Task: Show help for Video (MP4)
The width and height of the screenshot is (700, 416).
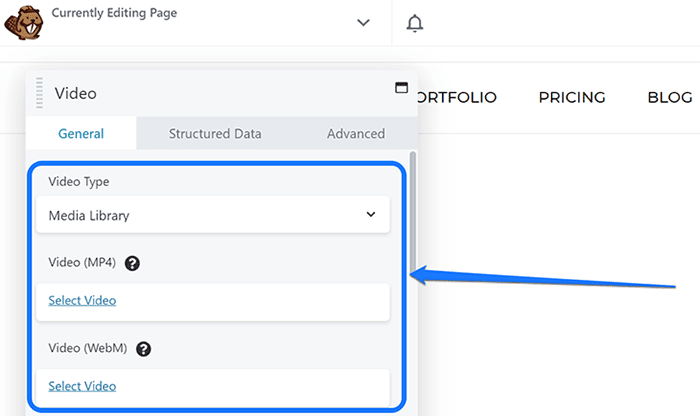Action: click(x=132, y=263)
